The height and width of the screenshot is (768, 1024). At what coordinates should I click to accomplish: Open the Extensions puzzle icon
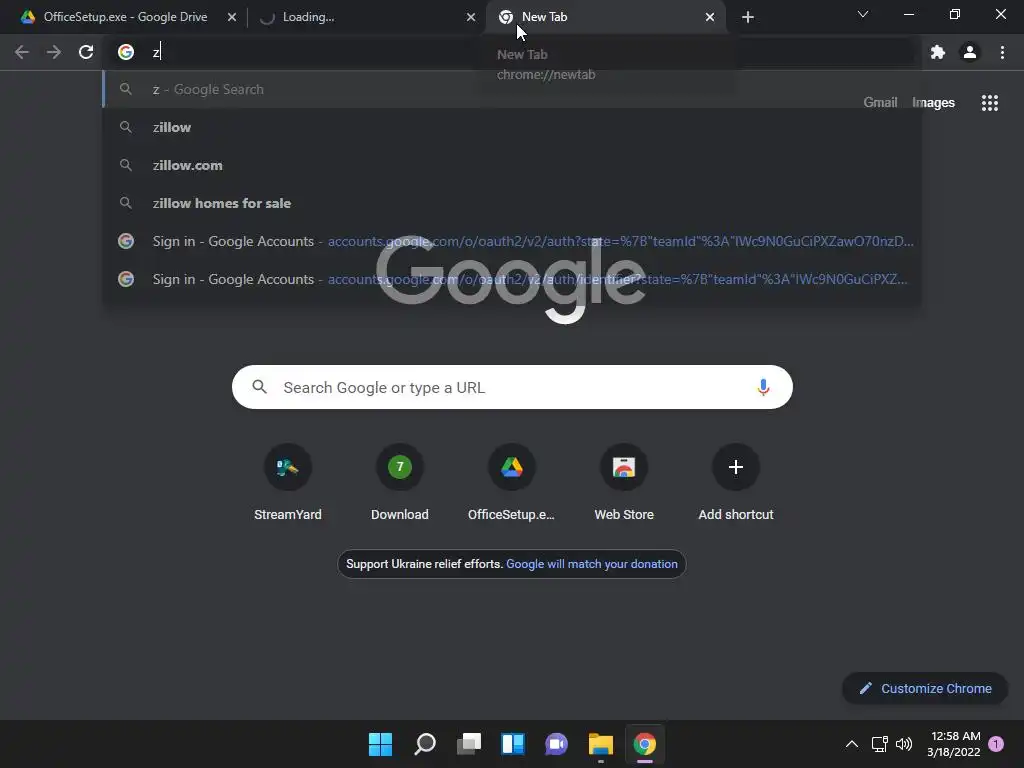[938, 52]
